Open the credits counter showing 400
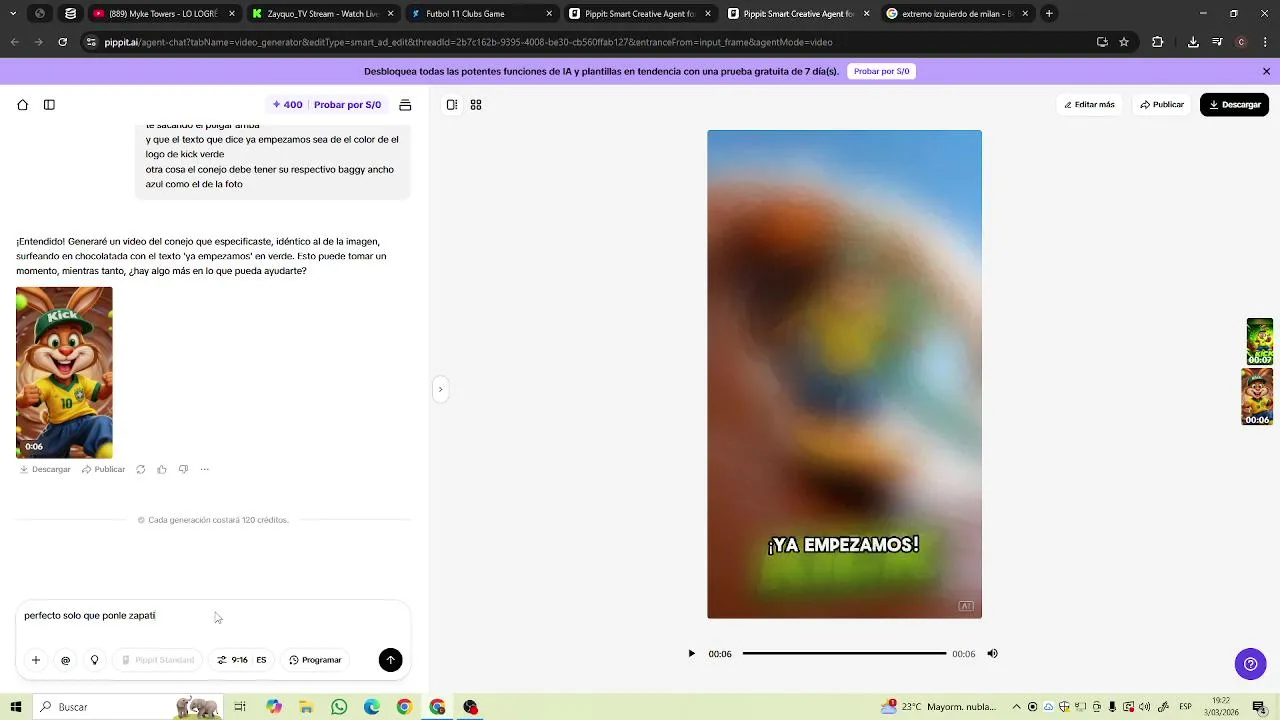The width and height of the screenshot is (1280, 720). pos(287,105)
